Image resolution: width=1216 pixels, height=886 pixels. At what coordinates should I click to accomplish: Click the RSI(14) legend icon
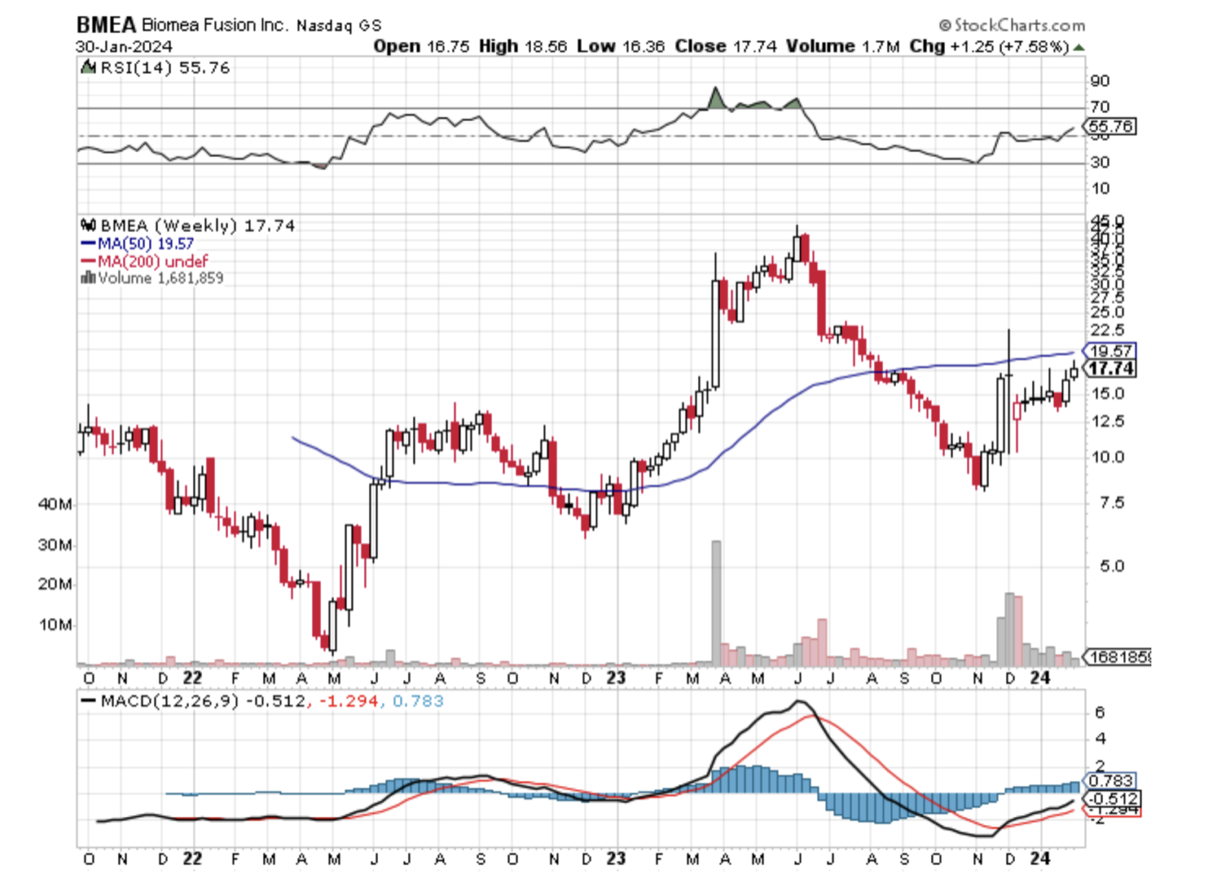click(x=85, y=67)
